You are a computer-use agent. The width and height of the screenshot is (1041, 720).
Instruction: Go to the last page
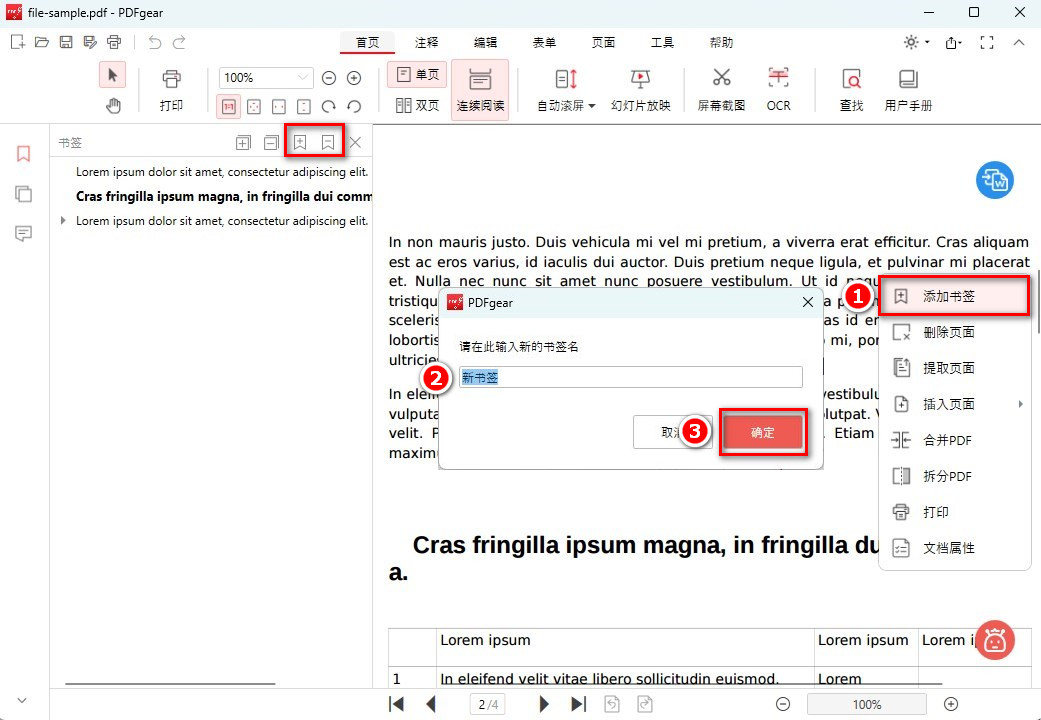pos(578,704)
